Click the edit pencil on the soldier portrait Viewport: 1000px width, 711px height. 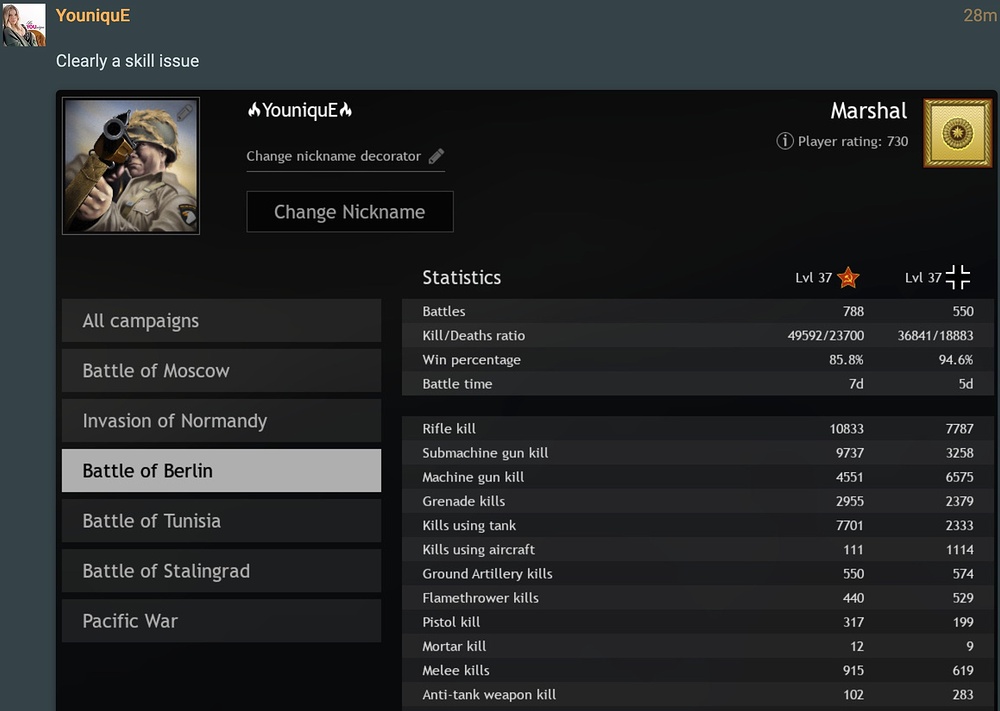click(185, 113)
